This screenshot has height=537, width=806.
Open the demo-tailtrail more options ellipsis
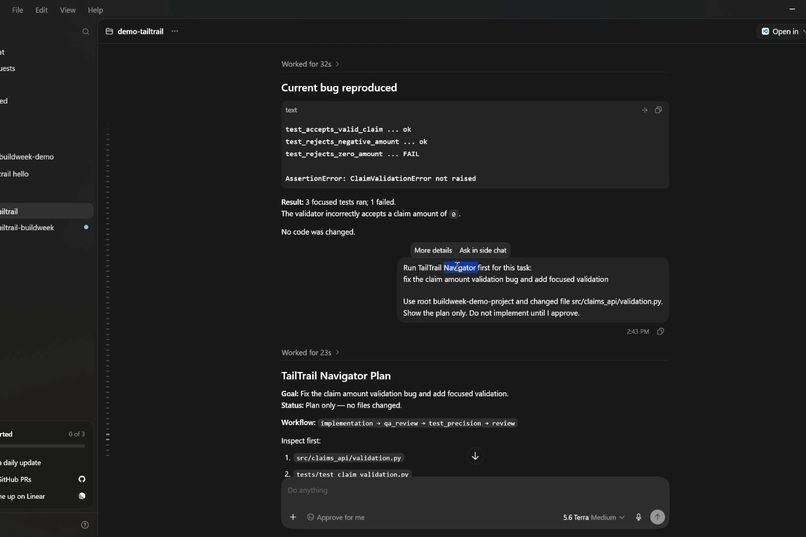[175, 31]
